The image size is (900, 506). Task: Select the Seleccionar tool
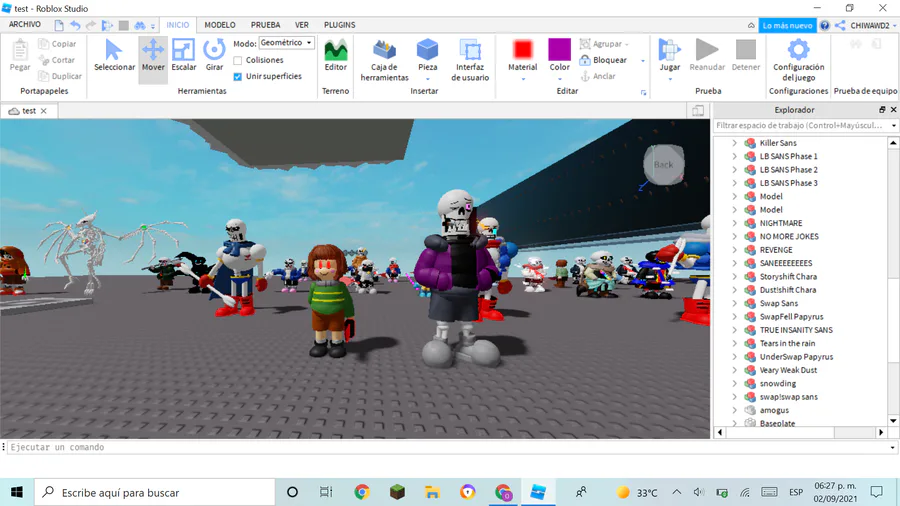114,55
